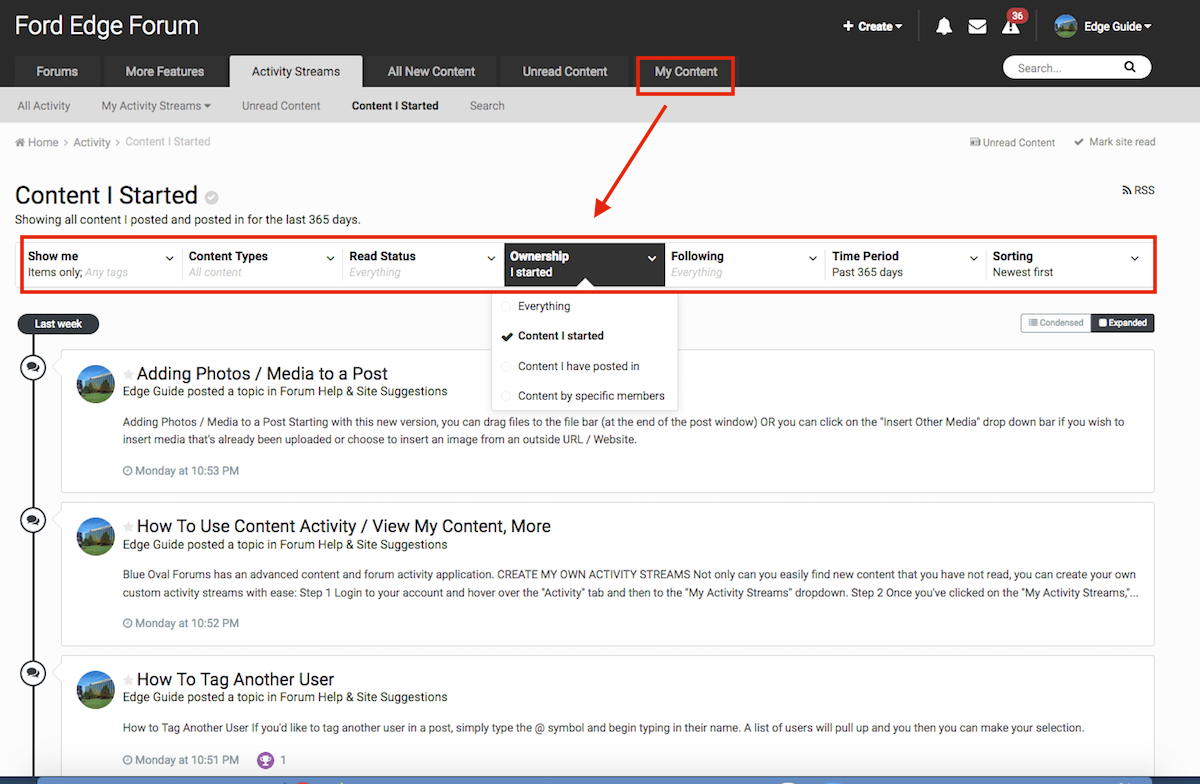
Task: Click the star next to How To Tag Another User
Action: point(129,680)
